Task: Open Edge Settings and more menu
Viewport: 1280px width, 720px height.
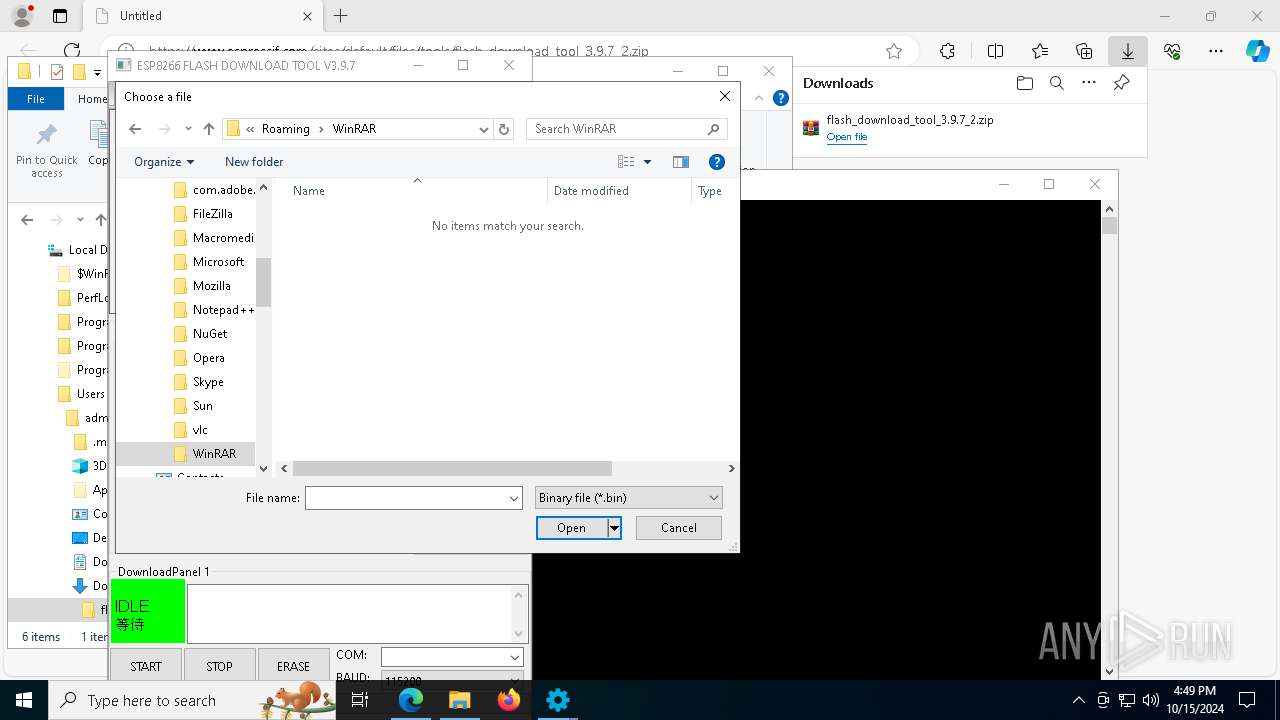Action: tap(1216, 51)
